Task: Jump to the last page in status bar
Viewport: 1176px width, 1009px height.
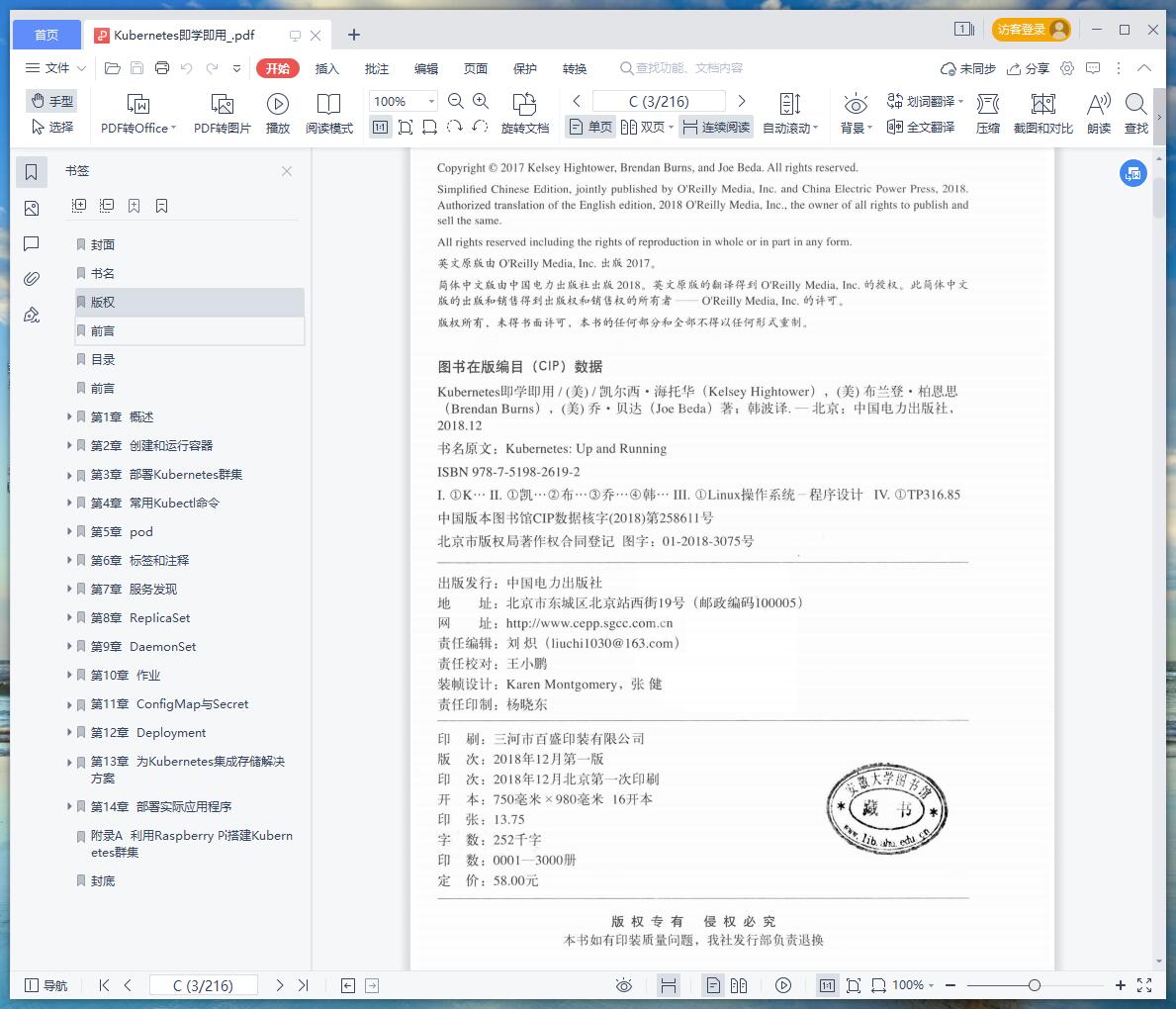Action: click(x=303, y=985)
